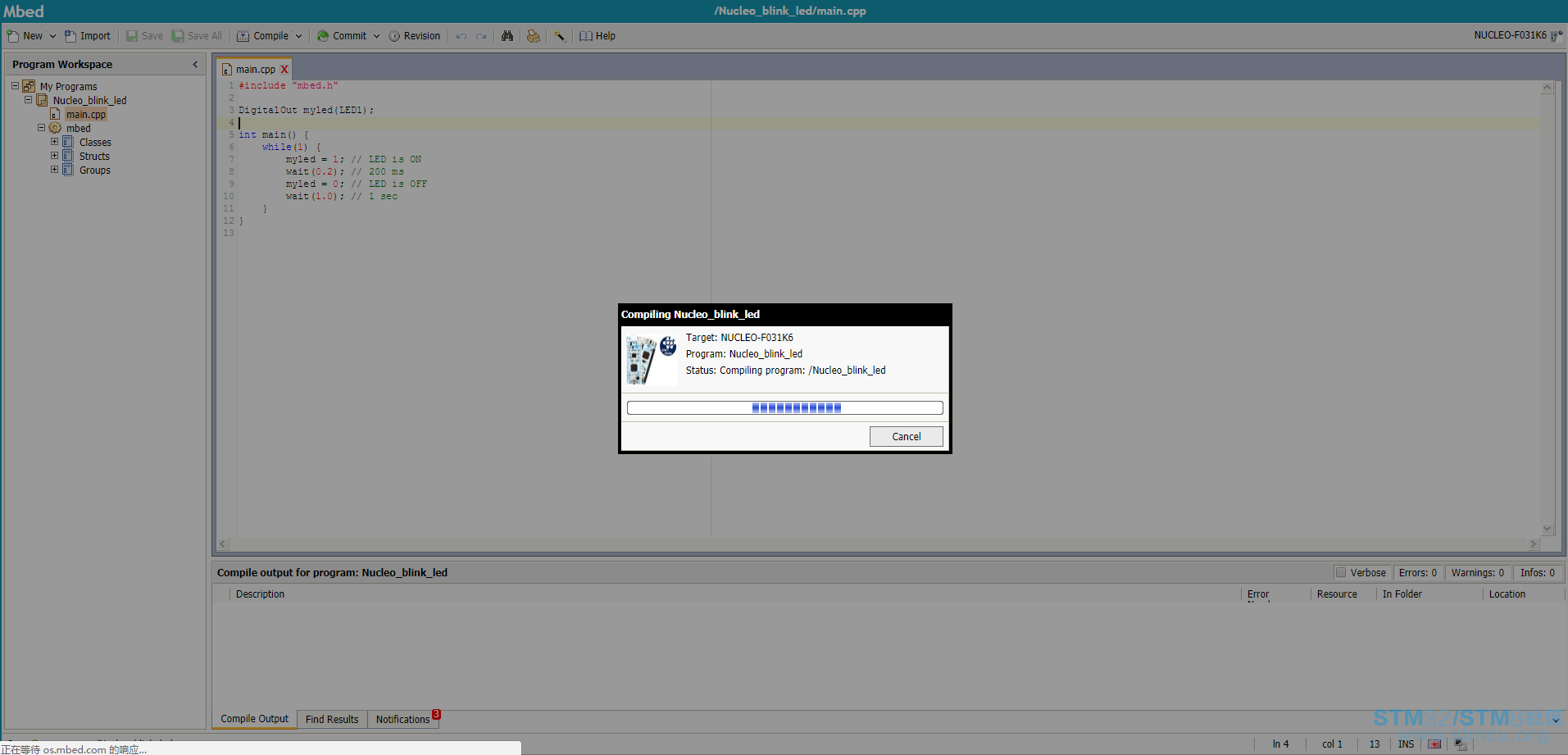This screenshot has width=1568, height=755.
Task: Switch to the Find Results tab
Action: pyautogui.click(x=332, y=719)
